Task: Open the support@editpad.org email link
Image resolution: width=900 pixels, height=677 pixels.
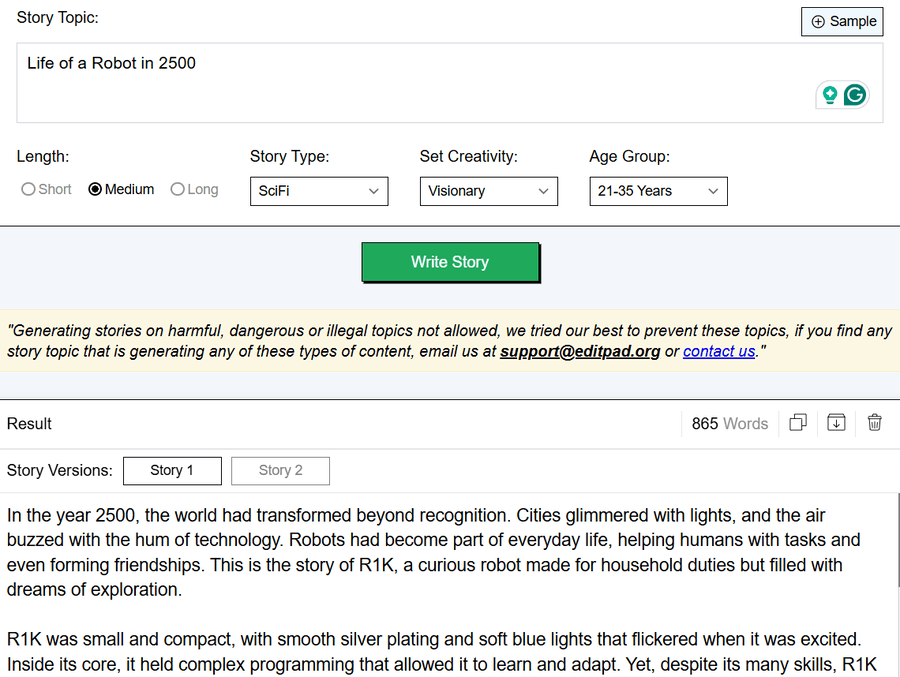Action: click(x=580, y=351)
